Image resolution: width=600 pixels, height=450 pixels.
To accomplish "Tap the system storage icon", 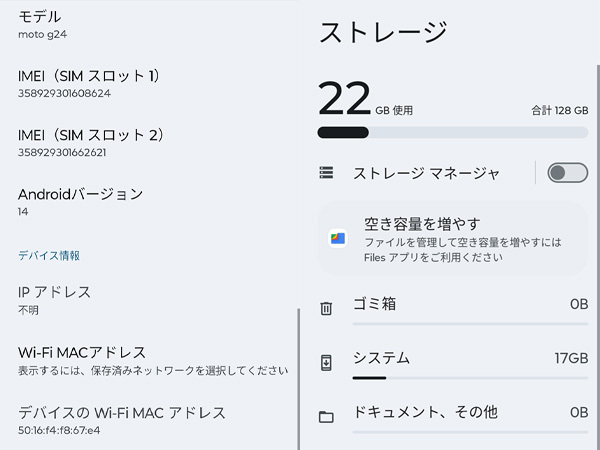I will 326,362.
